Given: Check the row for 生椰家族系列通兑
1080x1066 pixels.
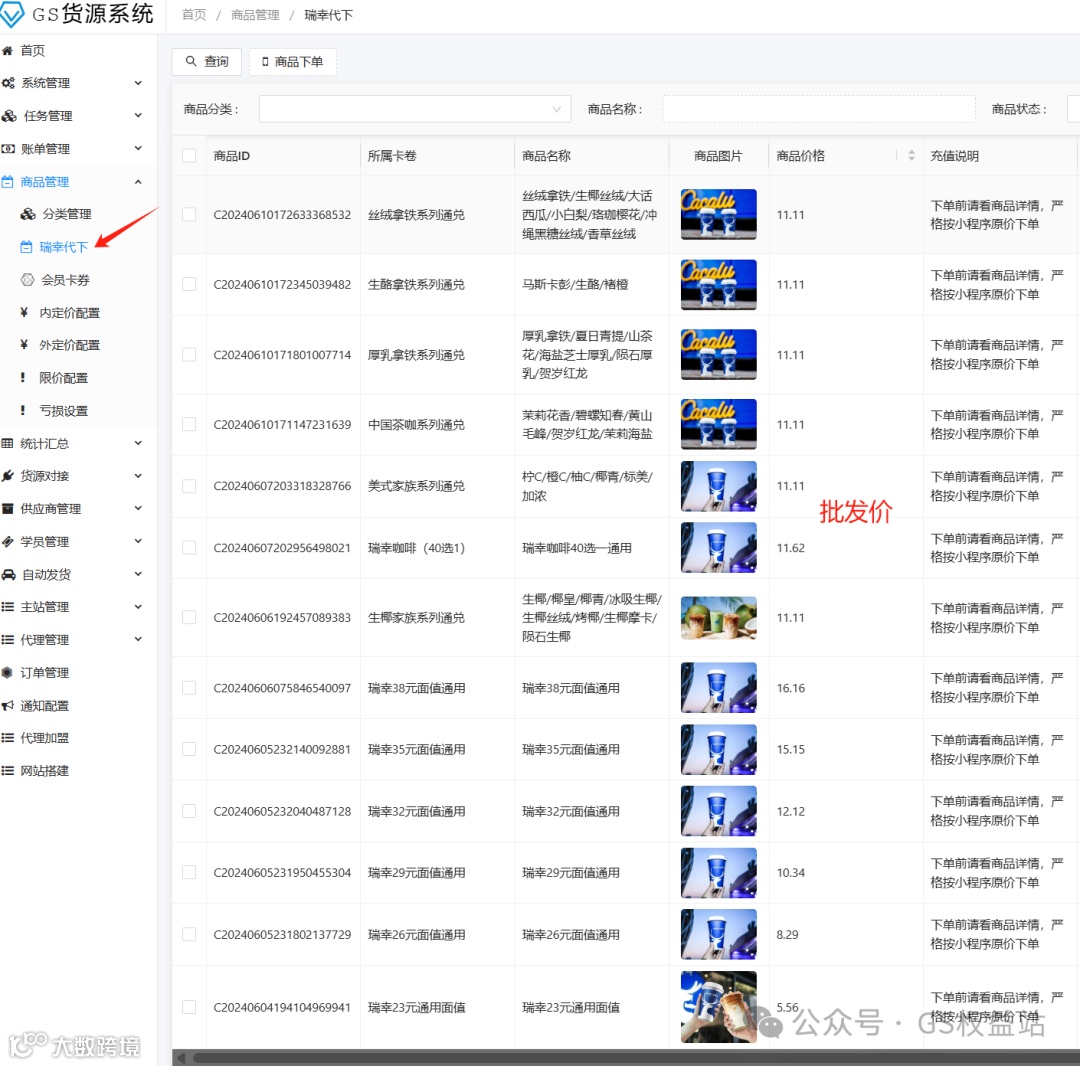Looking at the screenshot, I should point(189,618).
